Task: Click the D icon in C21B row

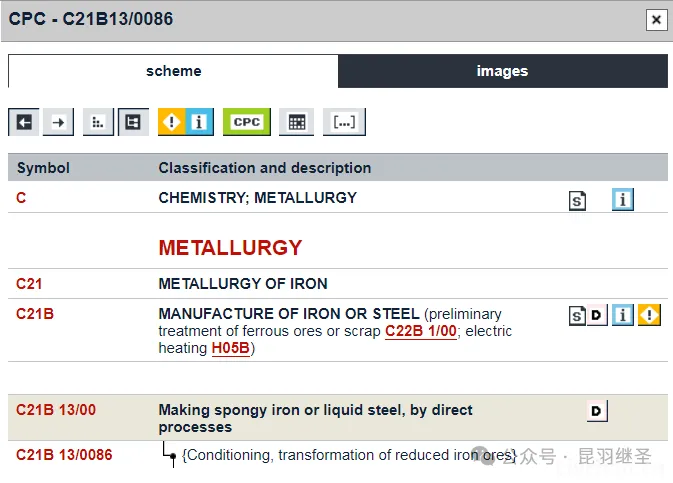Action: 597,316
